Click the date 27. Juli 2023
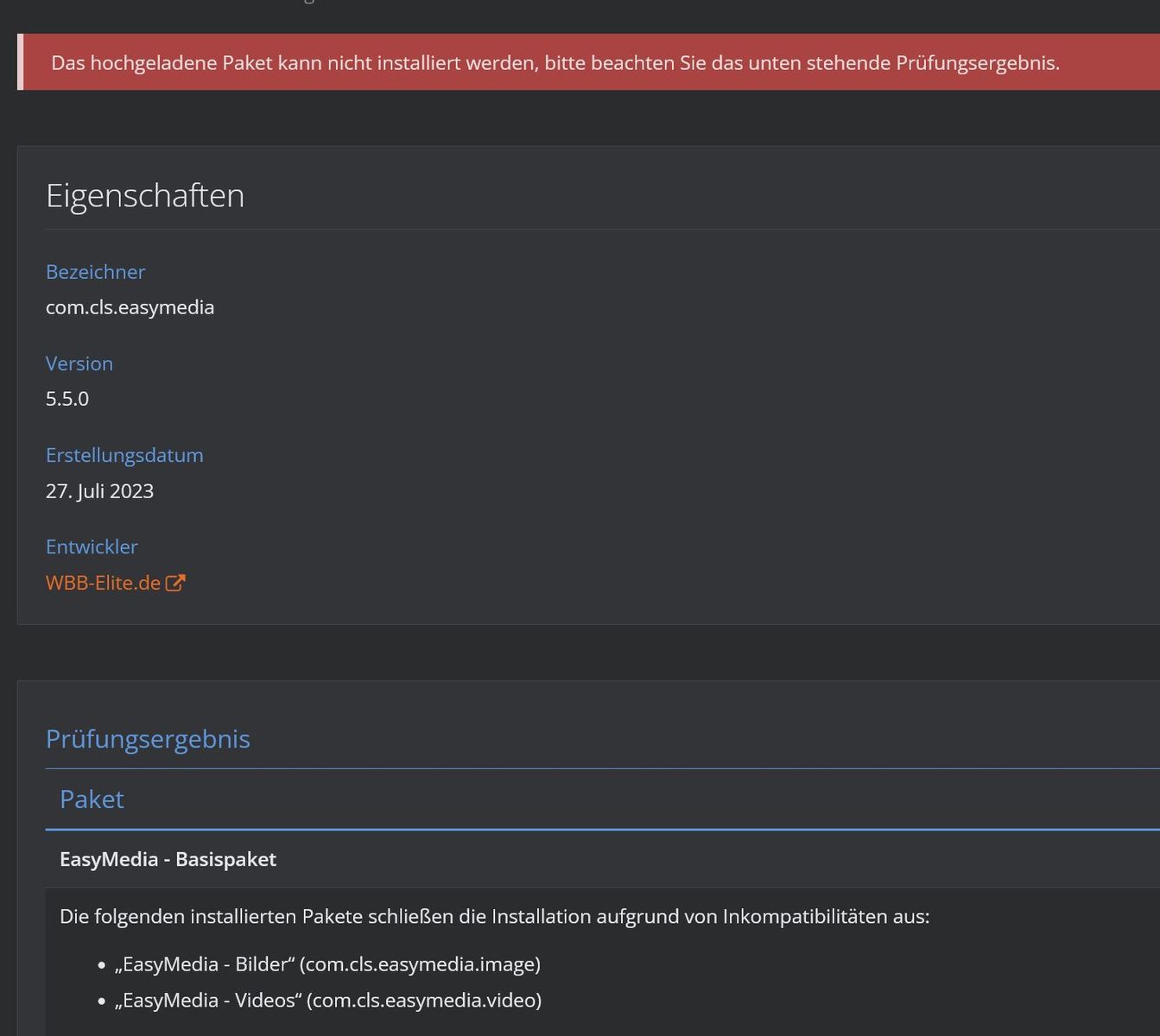 [x=99, y=491]
